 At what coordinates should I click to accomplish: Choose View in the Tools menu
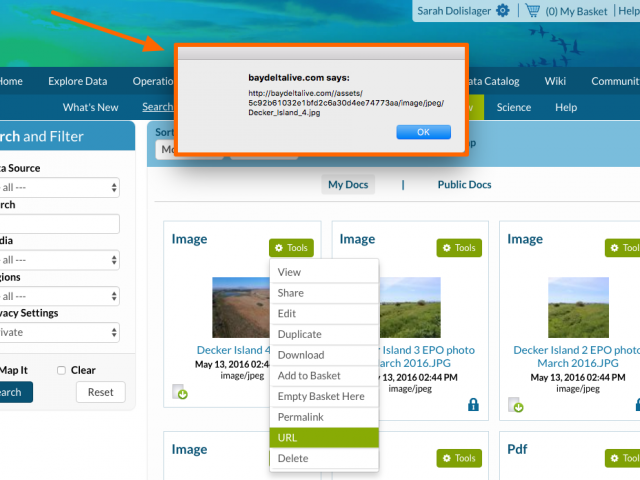pyautogui.click(x=324, y=272)
